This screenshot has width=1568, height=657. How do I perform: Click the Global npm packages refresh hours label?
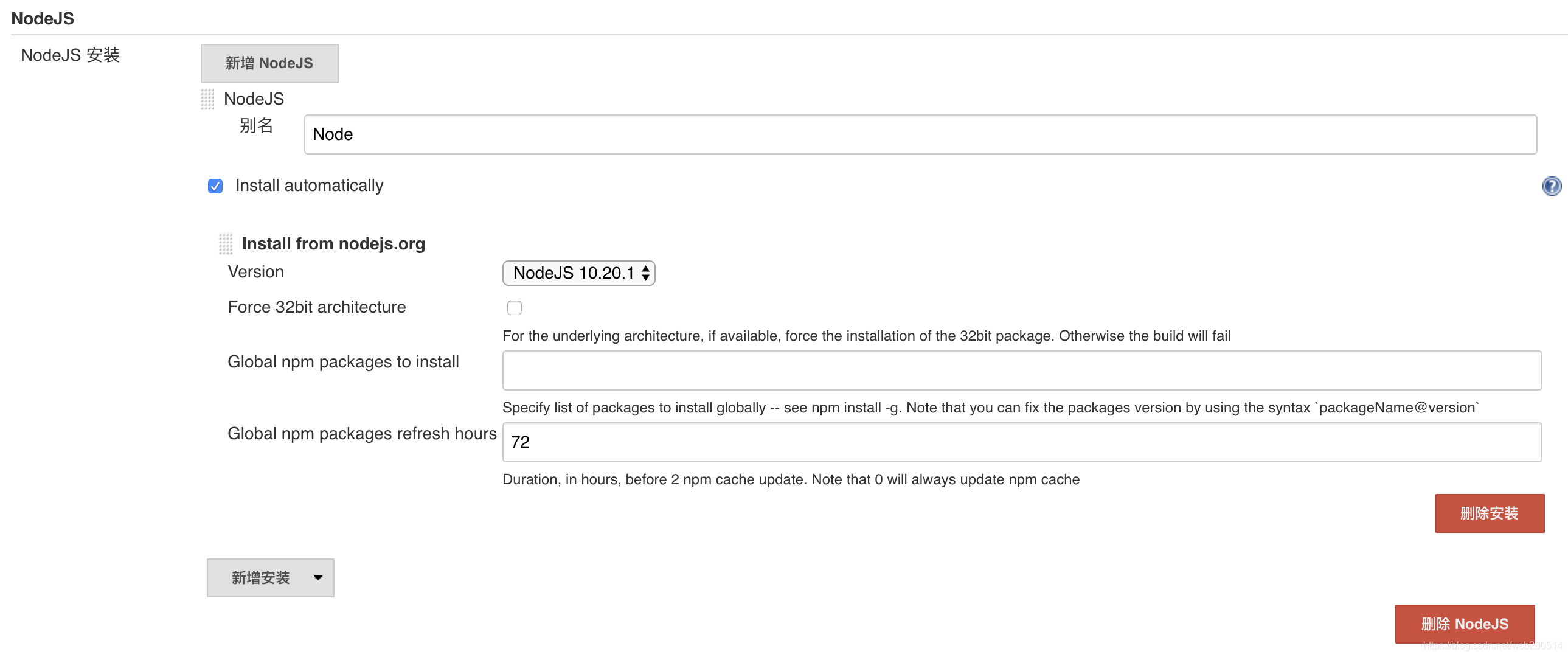click(x=362, y=434)
